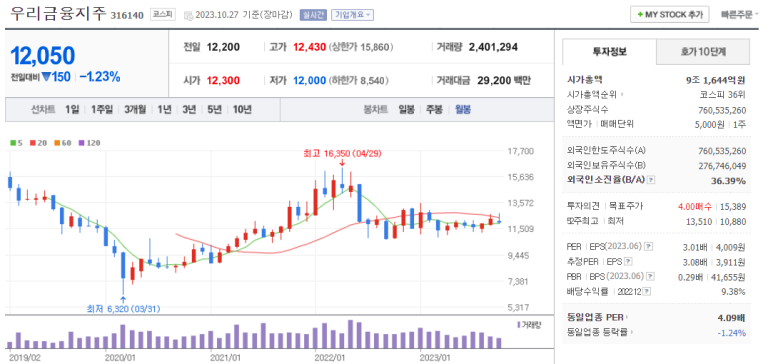Click the 전일 value 12,200
This screenshot has height=364, width=773.
pyautogui.click(x=223, y=47)
